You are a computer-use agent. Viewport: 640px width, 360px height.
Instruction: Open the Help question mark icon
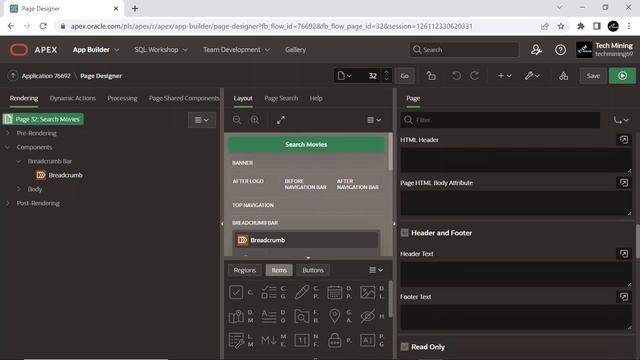point(560,50)
